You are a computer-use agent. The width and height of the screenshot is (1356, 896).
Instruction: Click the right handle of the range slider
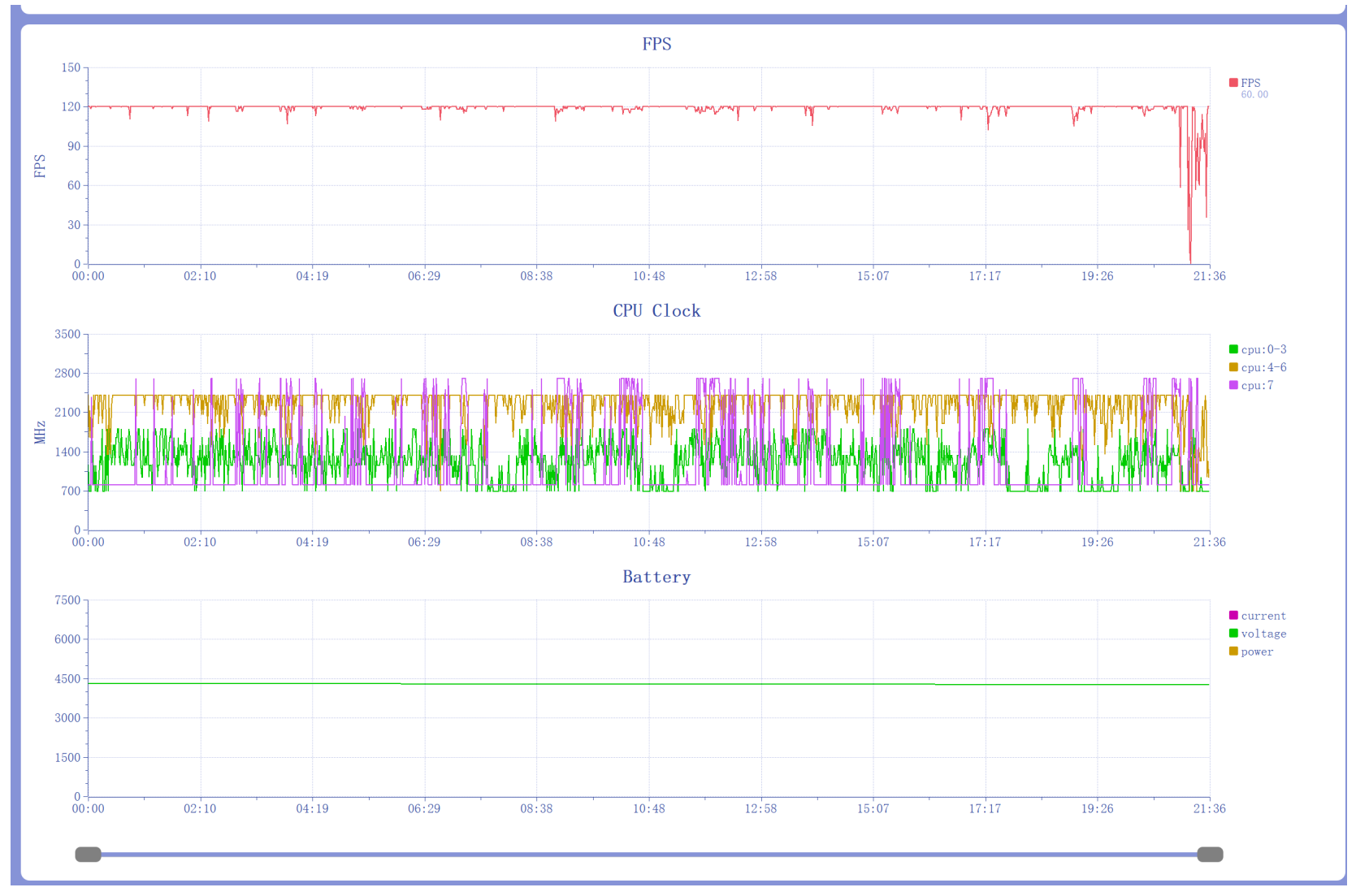click(x=1210, y=855)
